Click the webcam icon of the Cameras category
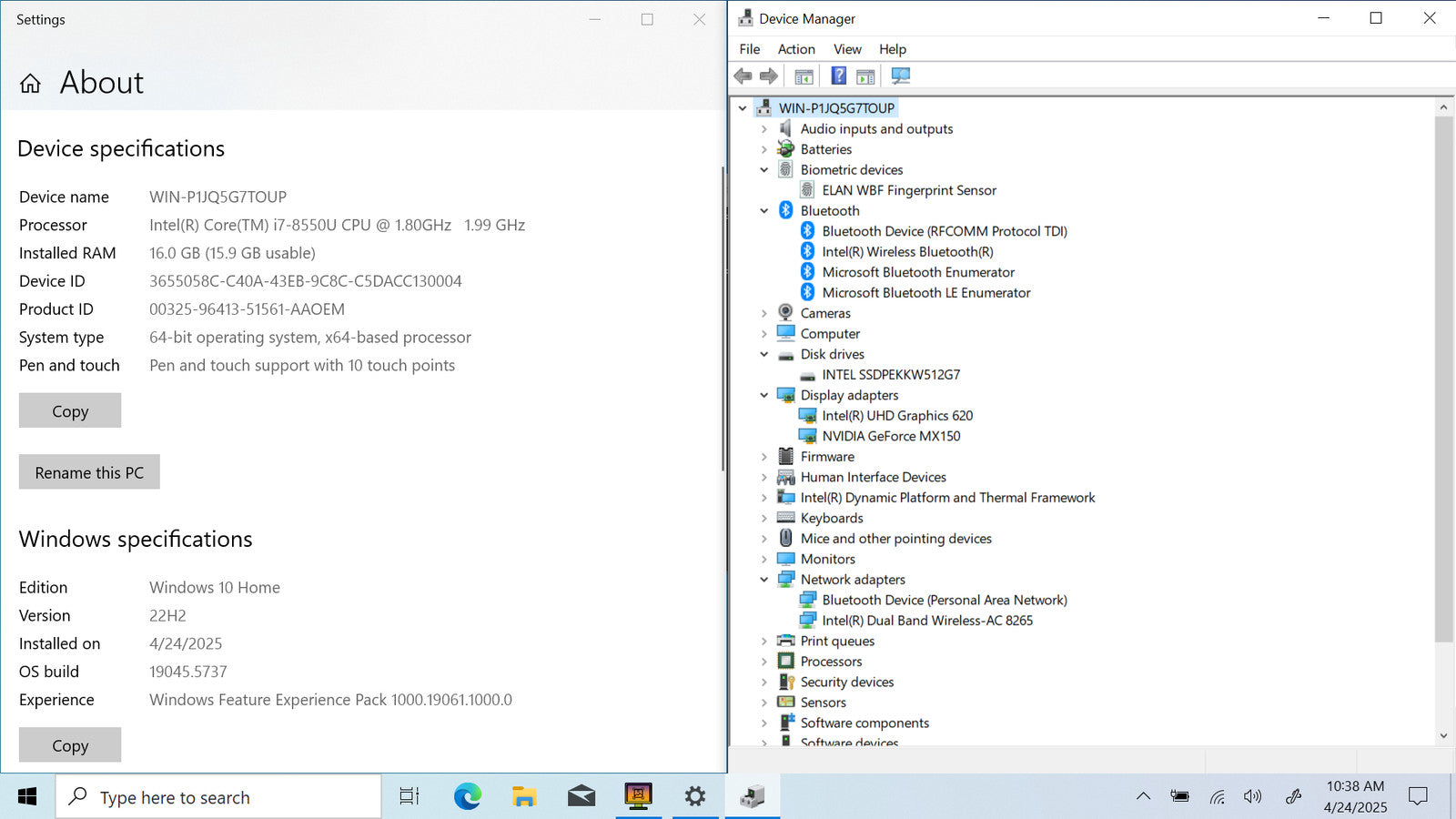The height and width of the screenshot is (819, 1456). click(x=785, y=313)
